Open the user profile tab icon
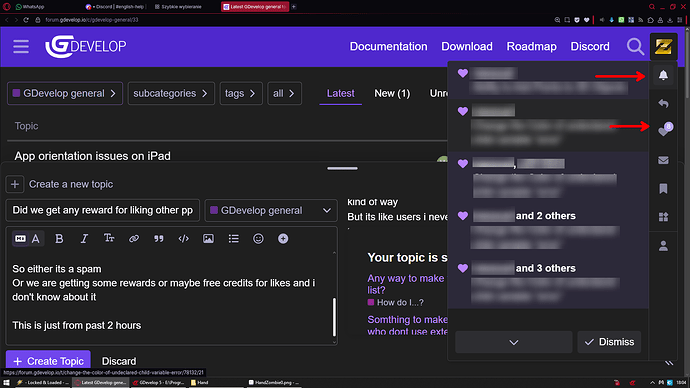The height and width of the screenshot is (388, 690). (663, 246)
